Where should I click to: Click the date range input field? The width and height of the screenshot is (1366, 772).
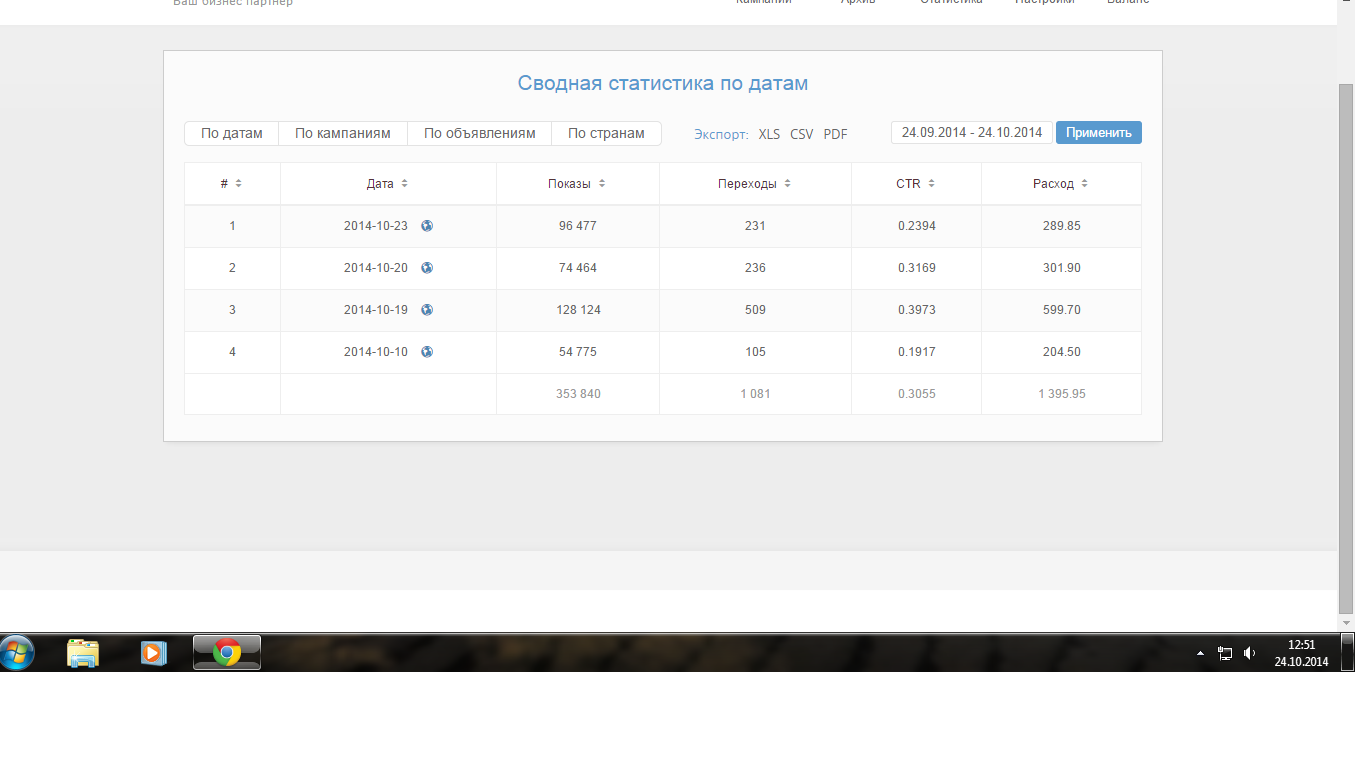click(972, 132)
